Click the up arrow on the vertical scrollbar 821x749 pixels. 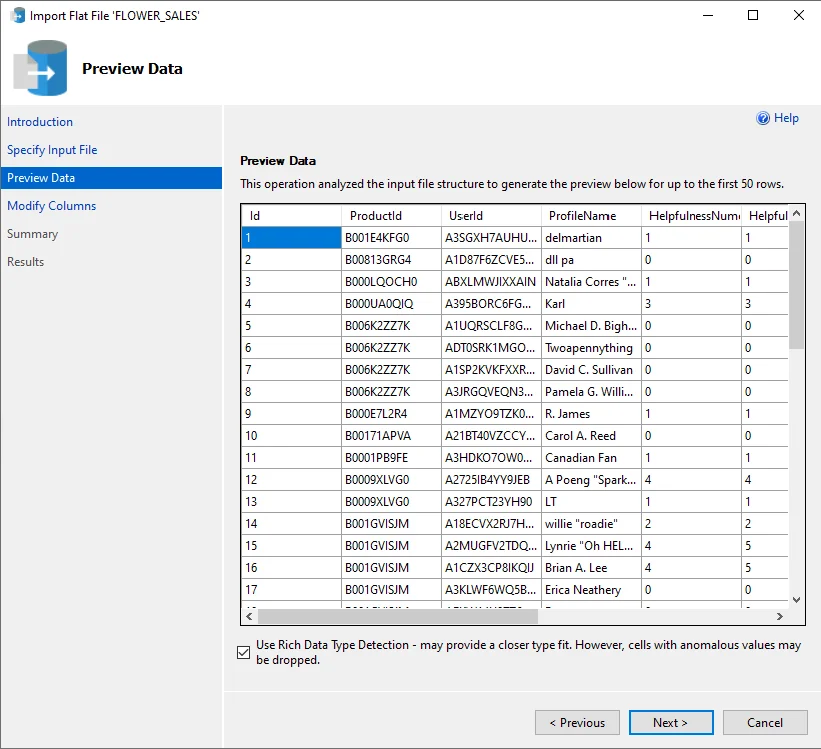point(796,213)
